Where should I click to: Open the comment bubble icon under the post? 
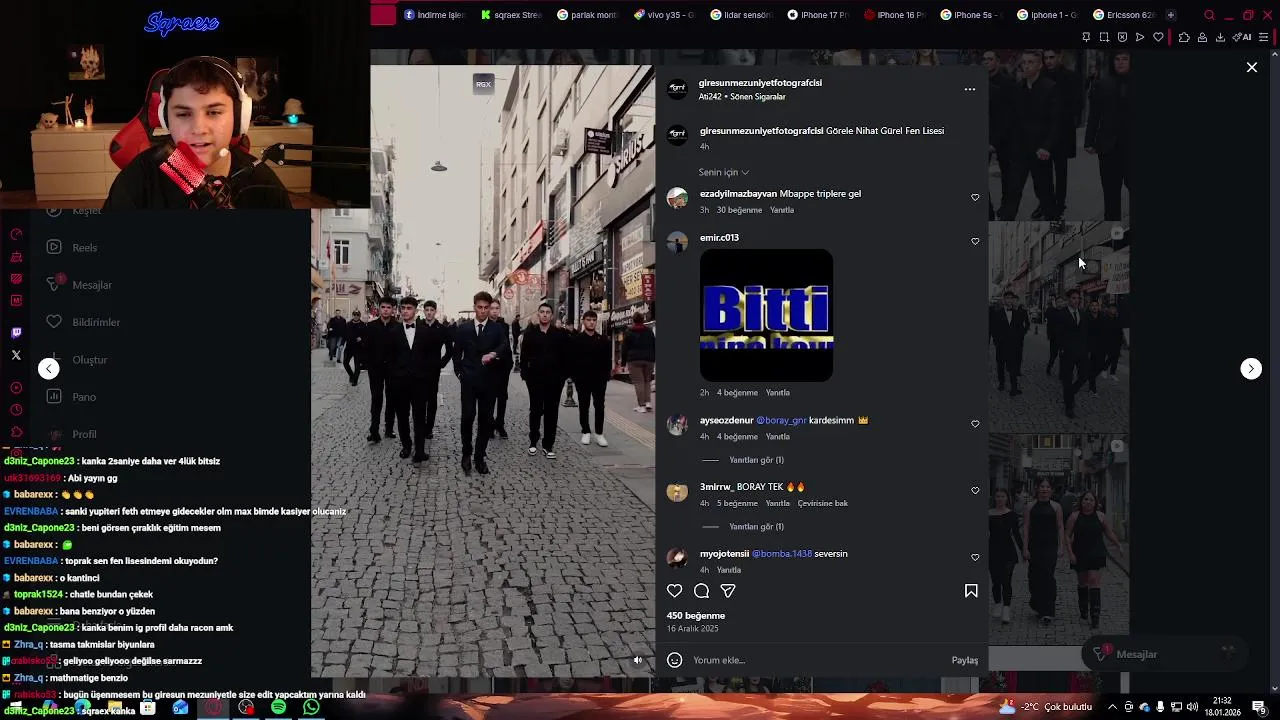pyautogui.click(x=702, y=591)
